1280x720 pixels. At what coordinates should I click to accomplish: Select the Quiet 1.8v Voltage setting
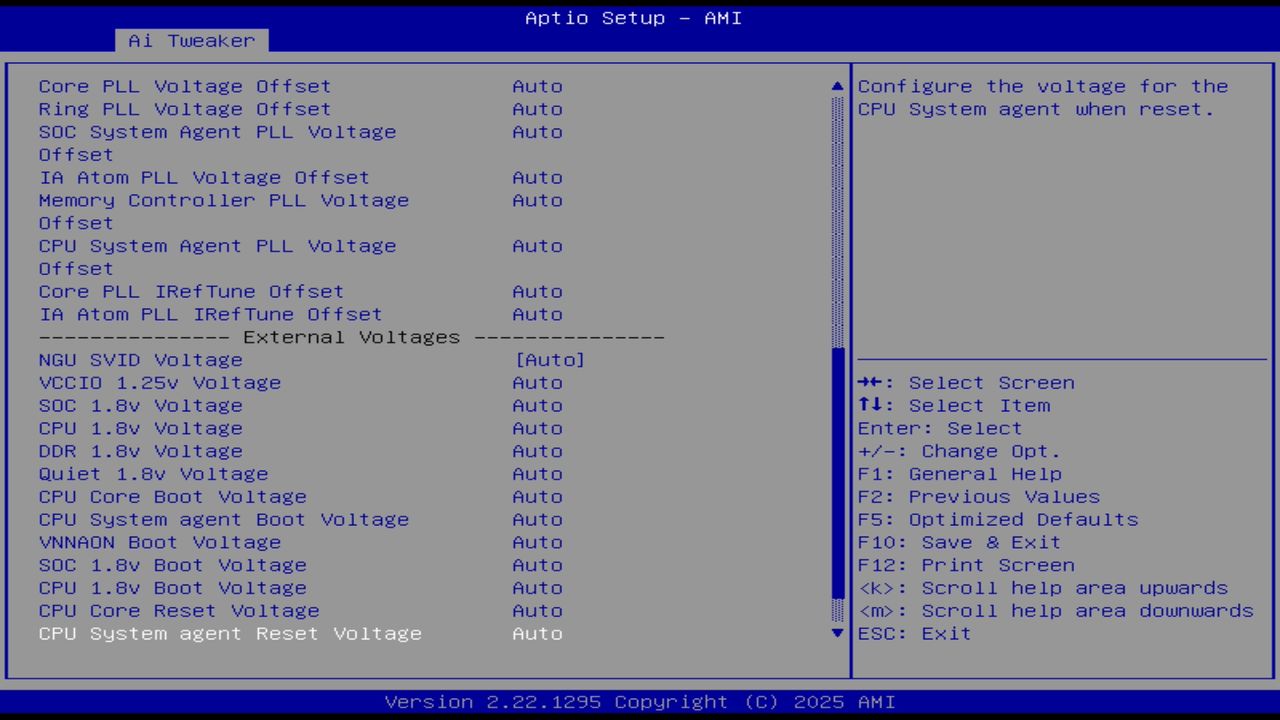tap(153, 473)
